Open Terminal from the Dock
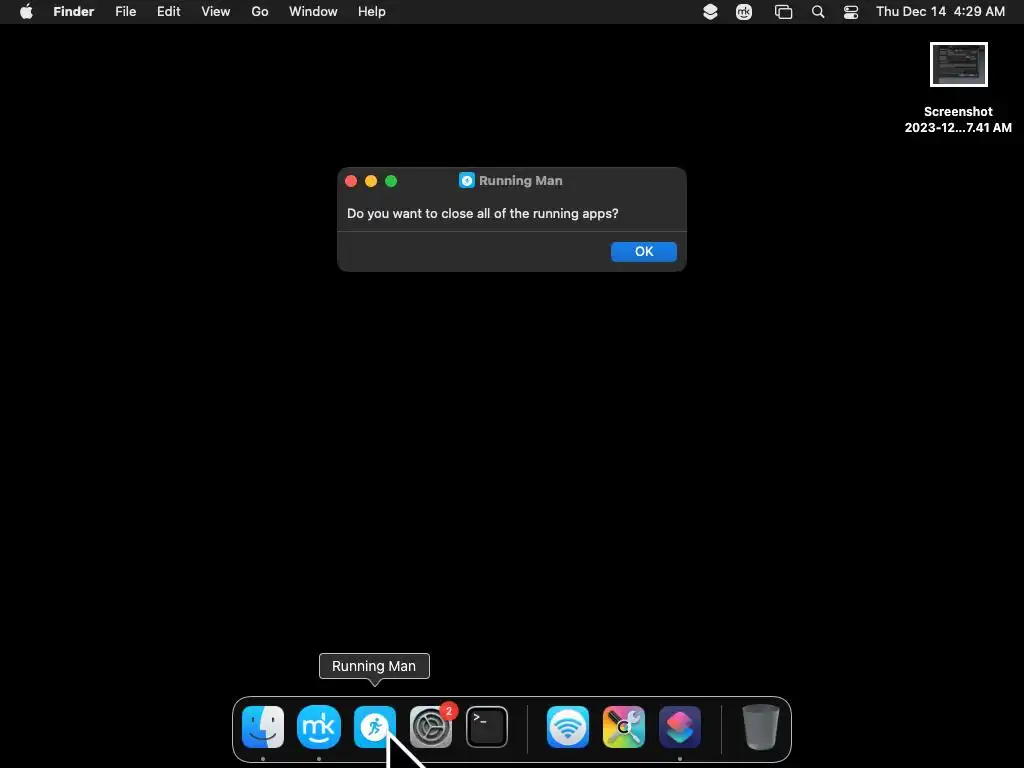Image resolution: width=1024 pixels, height=768 pixels. (x=487, y=726)
